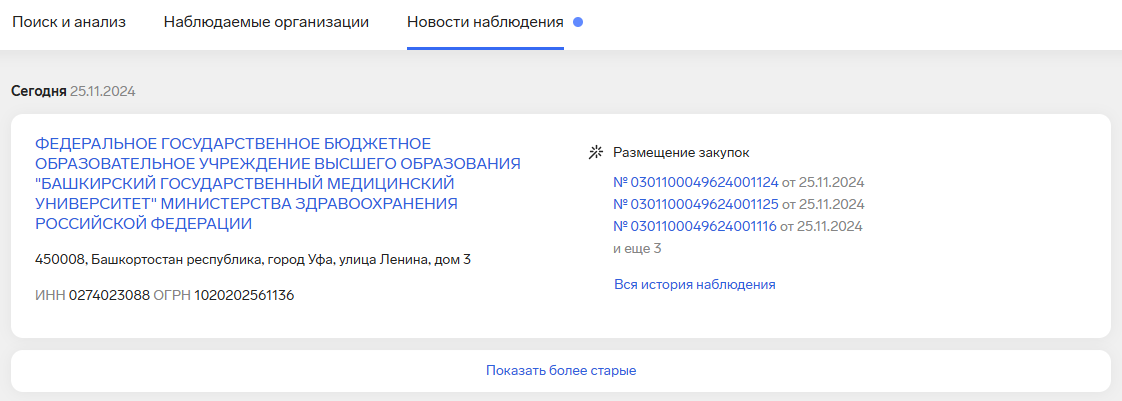This screenshot has width=1122, height=401.
Task: Click the date next to procurement ending in 1125
Action: [823, 204]
